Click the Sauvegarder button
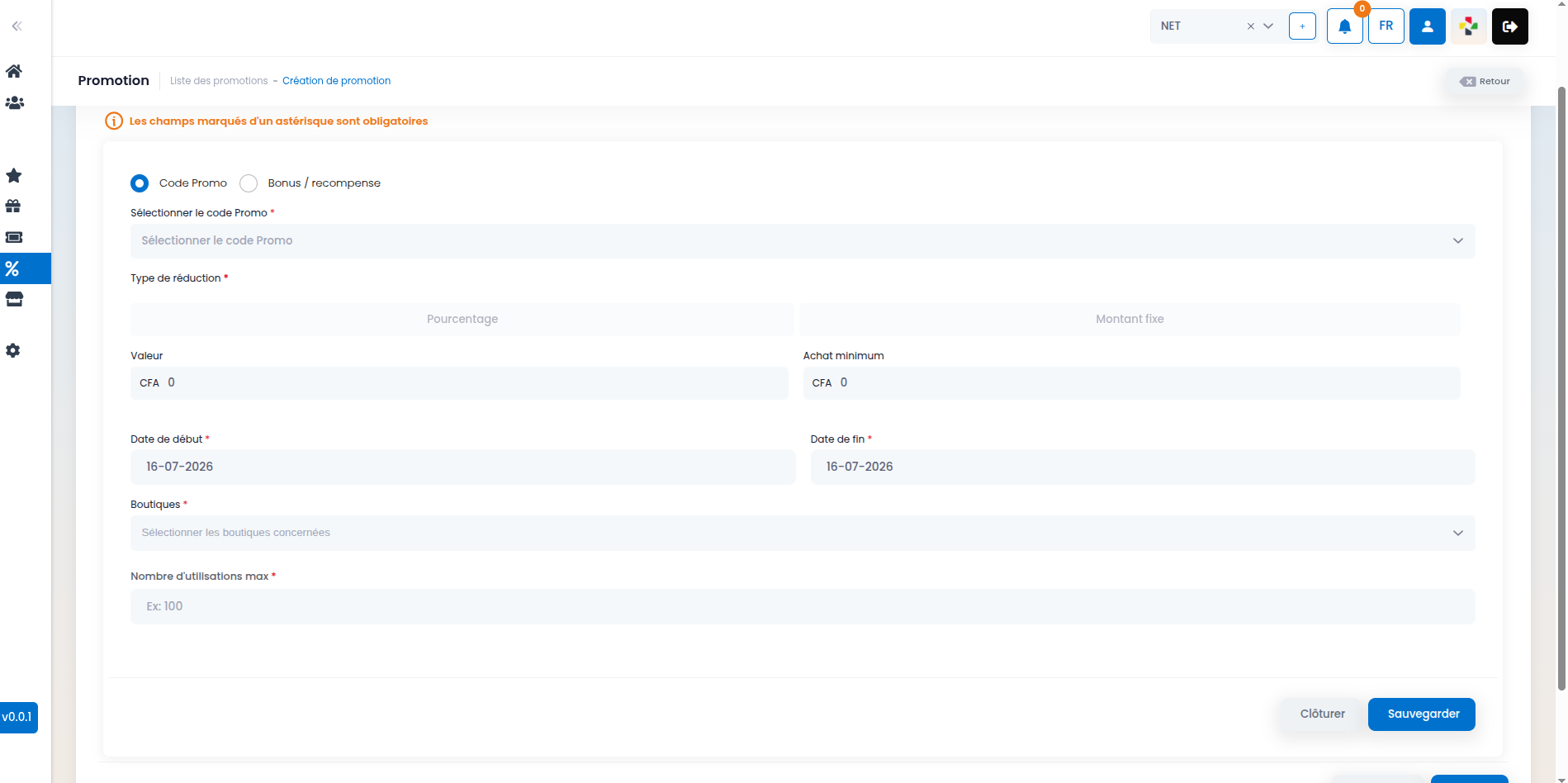1568x783 pixels. pyautogui.click(x=1422, y=714)
